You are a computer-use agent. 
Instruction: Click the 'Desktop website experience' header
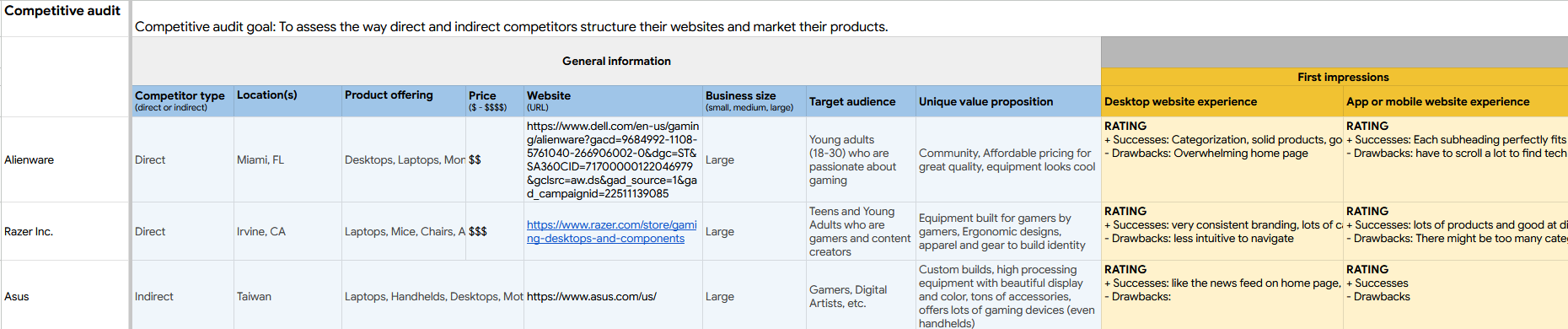(1222, 100)
